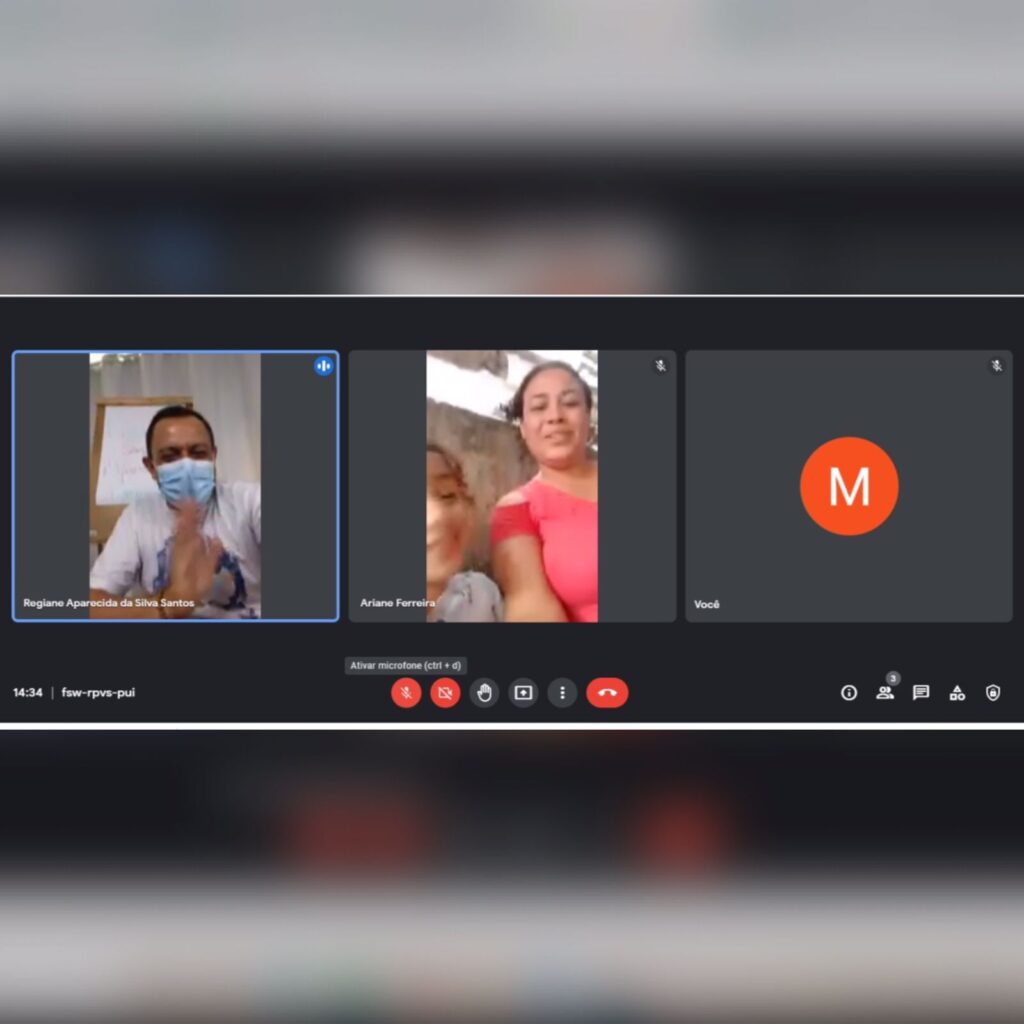Screen dimensions: 1024x1024
Task: Select Regiane Aparecida da Silva Santos video tile
Action: click(175, 485)
